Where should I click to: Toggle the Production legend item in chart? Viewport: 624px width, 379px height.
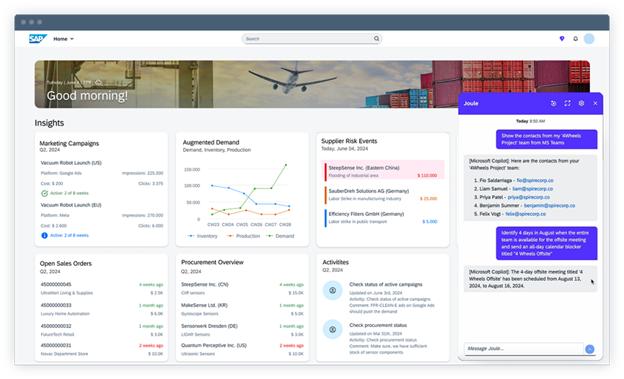click(244, 236)
